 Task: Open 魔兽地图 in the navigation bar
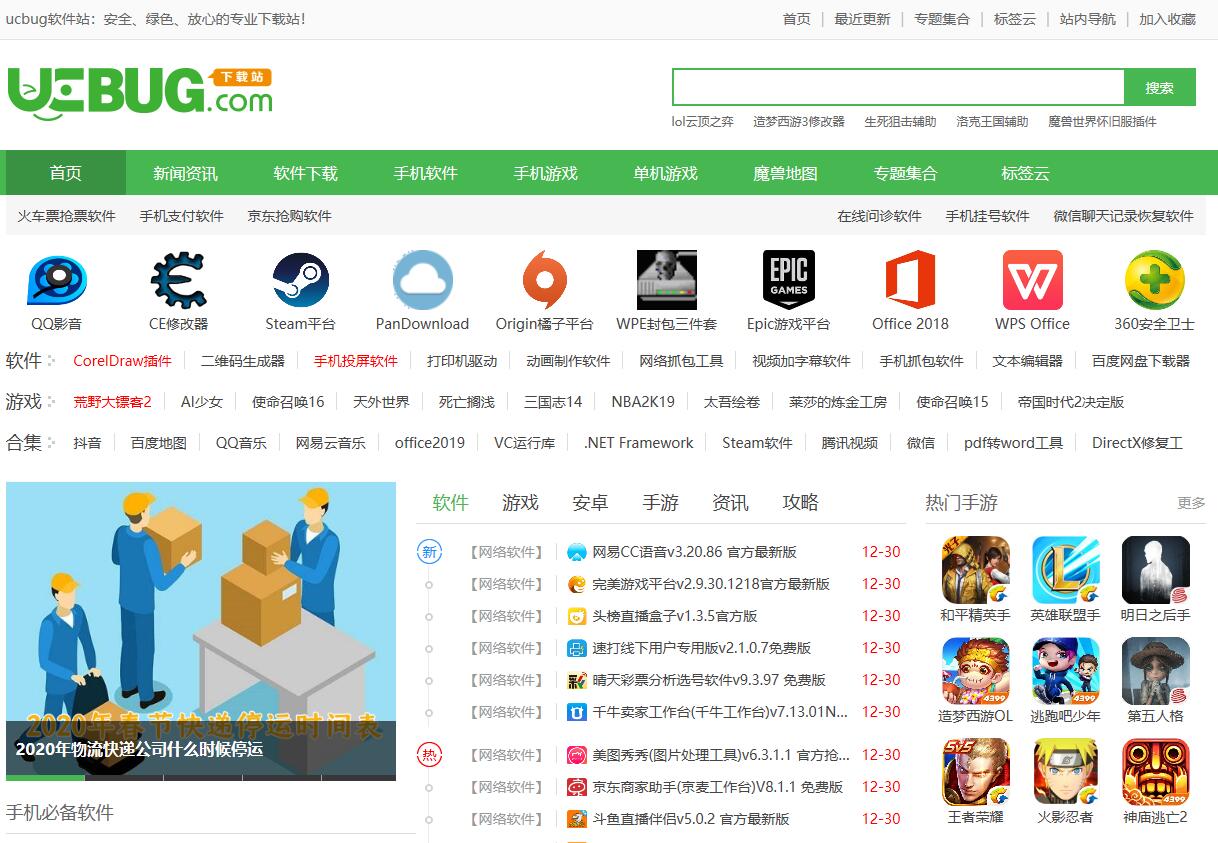(x=786, y=173)
